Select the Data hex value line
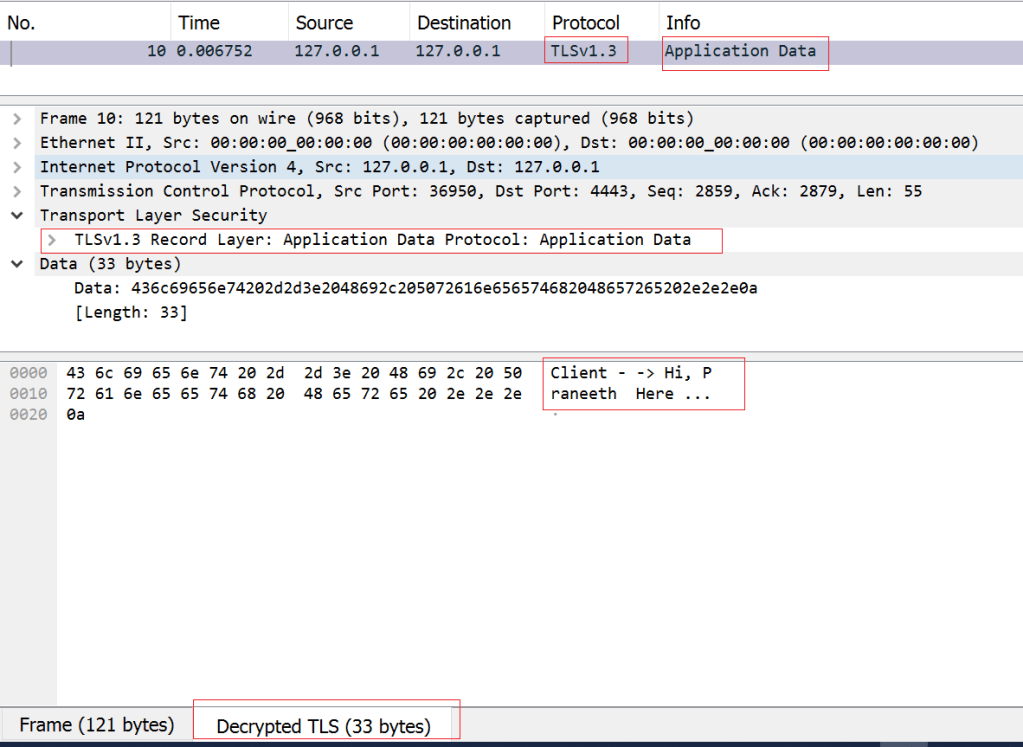Image resolution: width=1023 pixels, height=747 pixels. click(x=415, y=288)
